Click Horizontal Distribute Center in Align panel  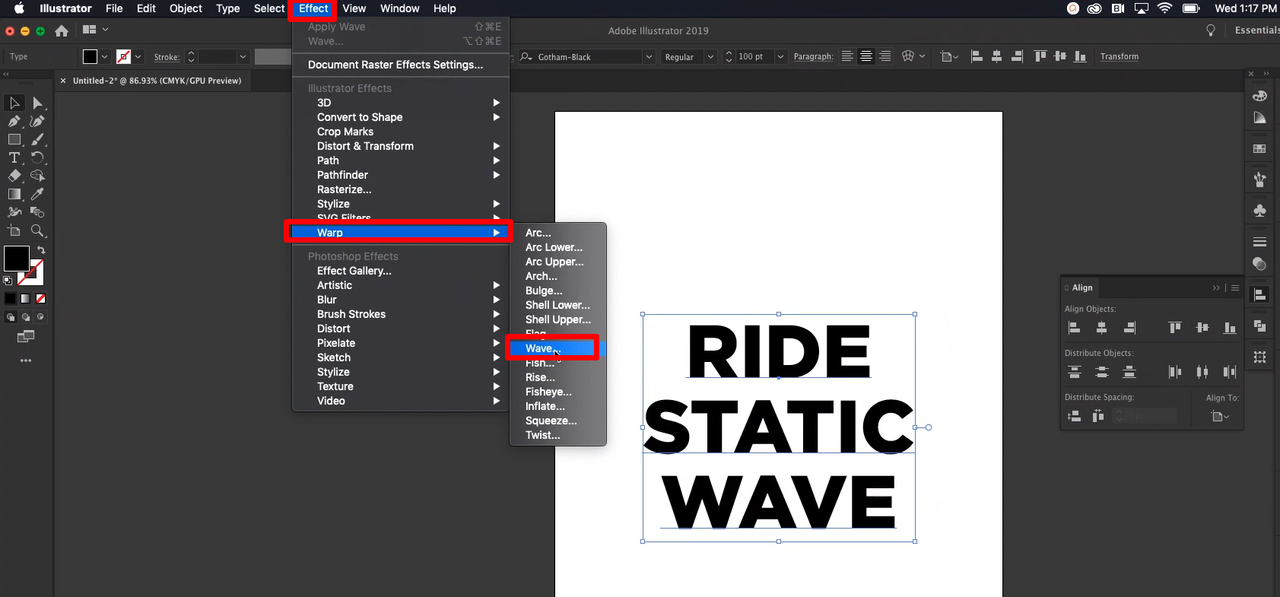click(x=1202, y=372)
